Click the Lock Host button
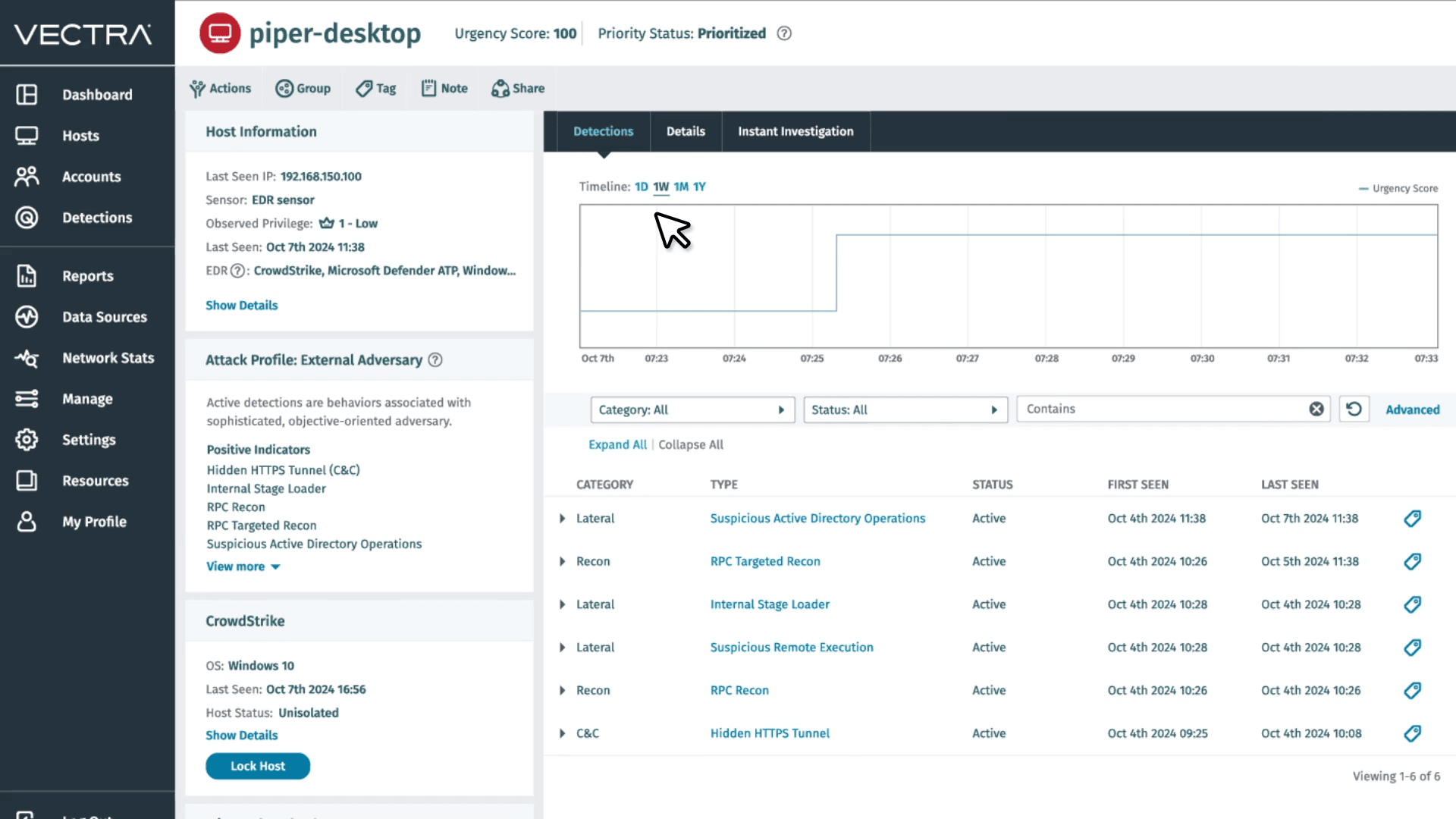The width and height of the screenshot is (1456, 819). pyautogui.click(x=258, y=766)
